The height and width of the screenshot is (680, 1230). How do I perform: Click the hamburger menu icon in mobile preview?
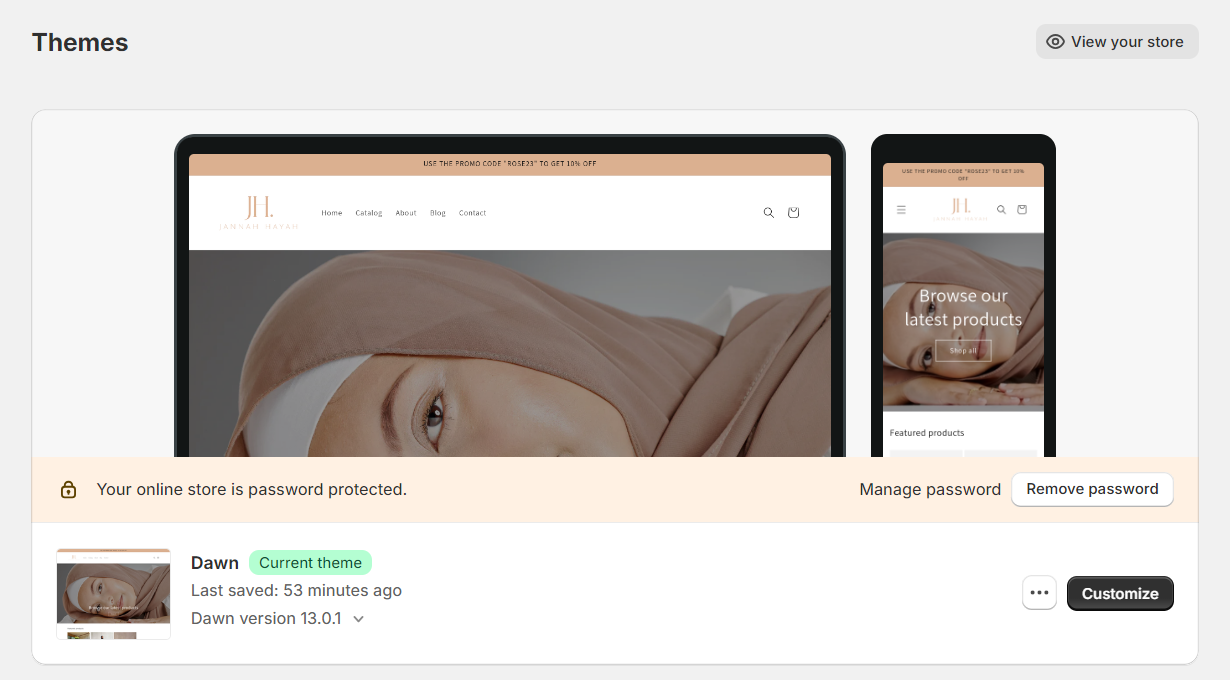coord(901,210)
